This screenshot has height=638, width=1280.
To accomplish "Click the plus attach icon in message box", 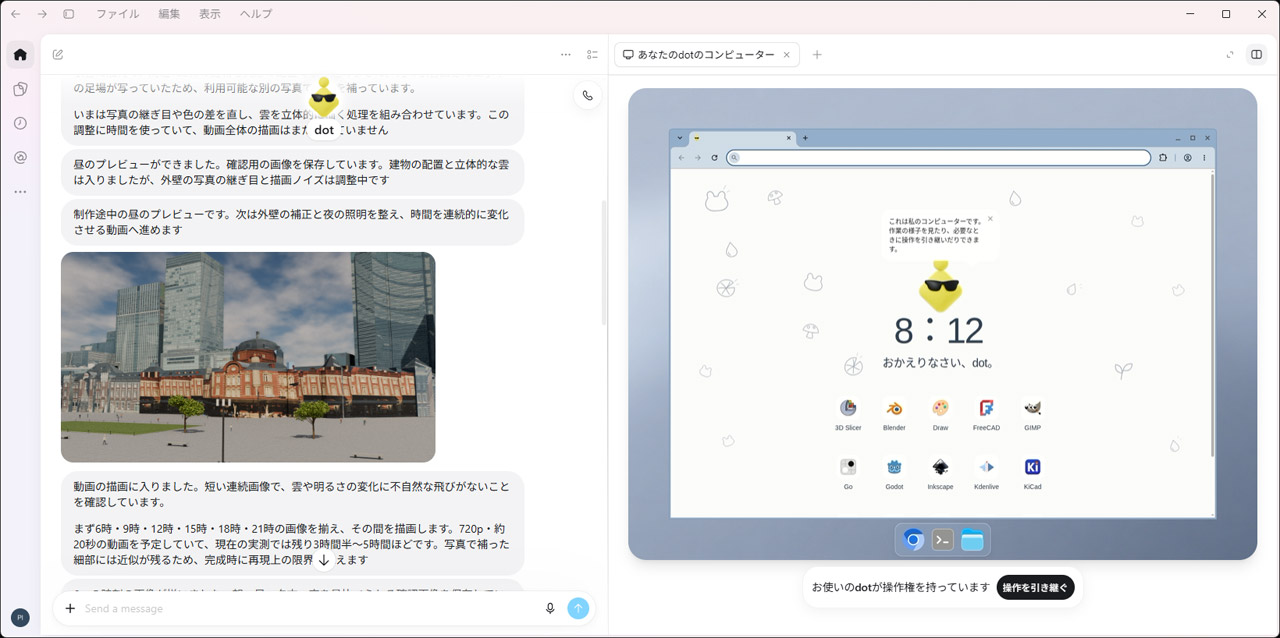I will tap(70, 608).
